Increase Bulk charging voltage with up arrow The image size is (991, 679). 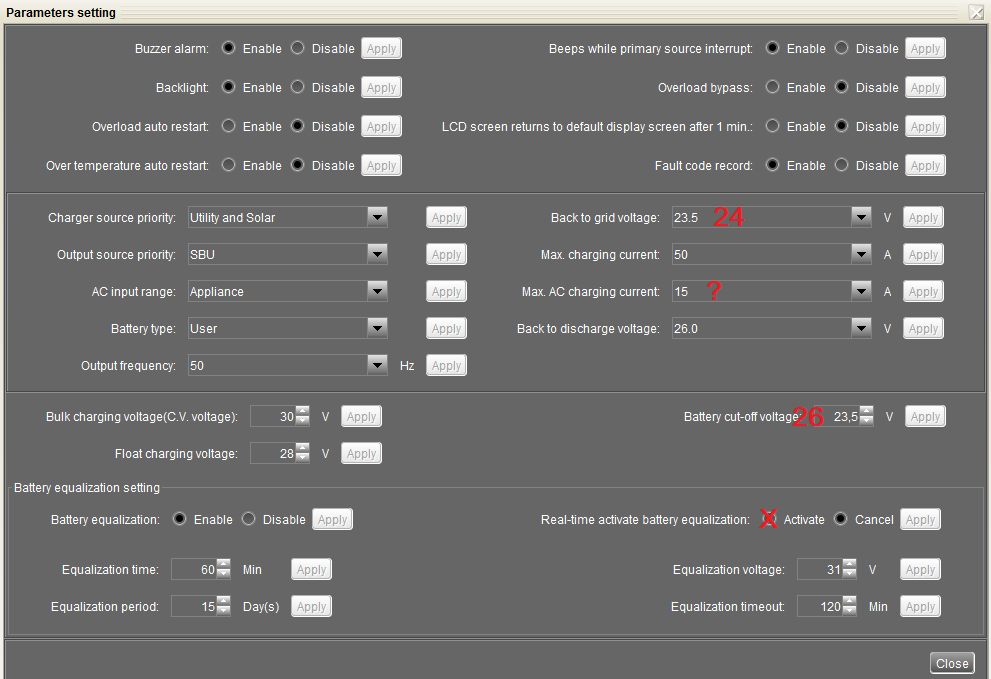[303, 411]
